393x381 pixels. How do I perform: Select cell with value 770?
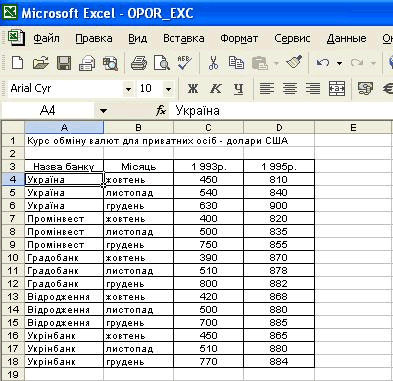(209, 362)
